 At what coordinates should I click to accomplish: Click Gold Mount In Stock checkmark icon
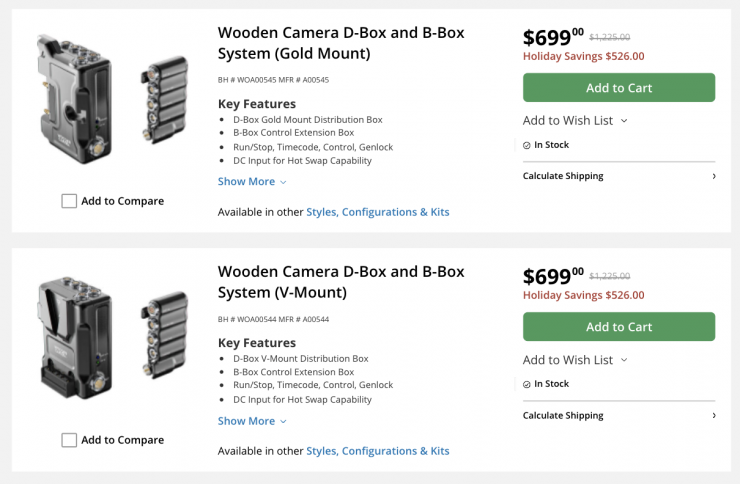(527, 145)
